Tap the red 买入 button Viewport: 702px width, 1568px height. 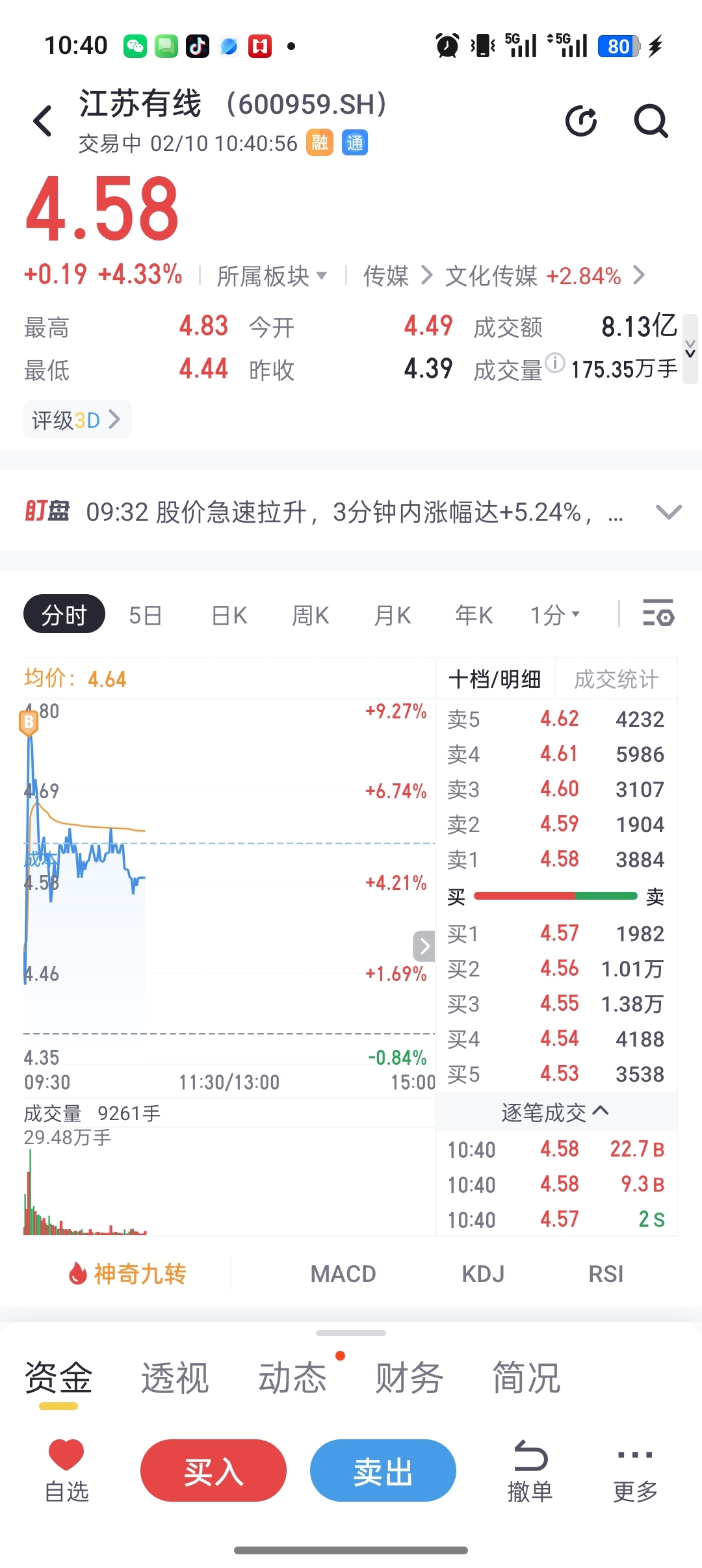[x=213, y=1470]
